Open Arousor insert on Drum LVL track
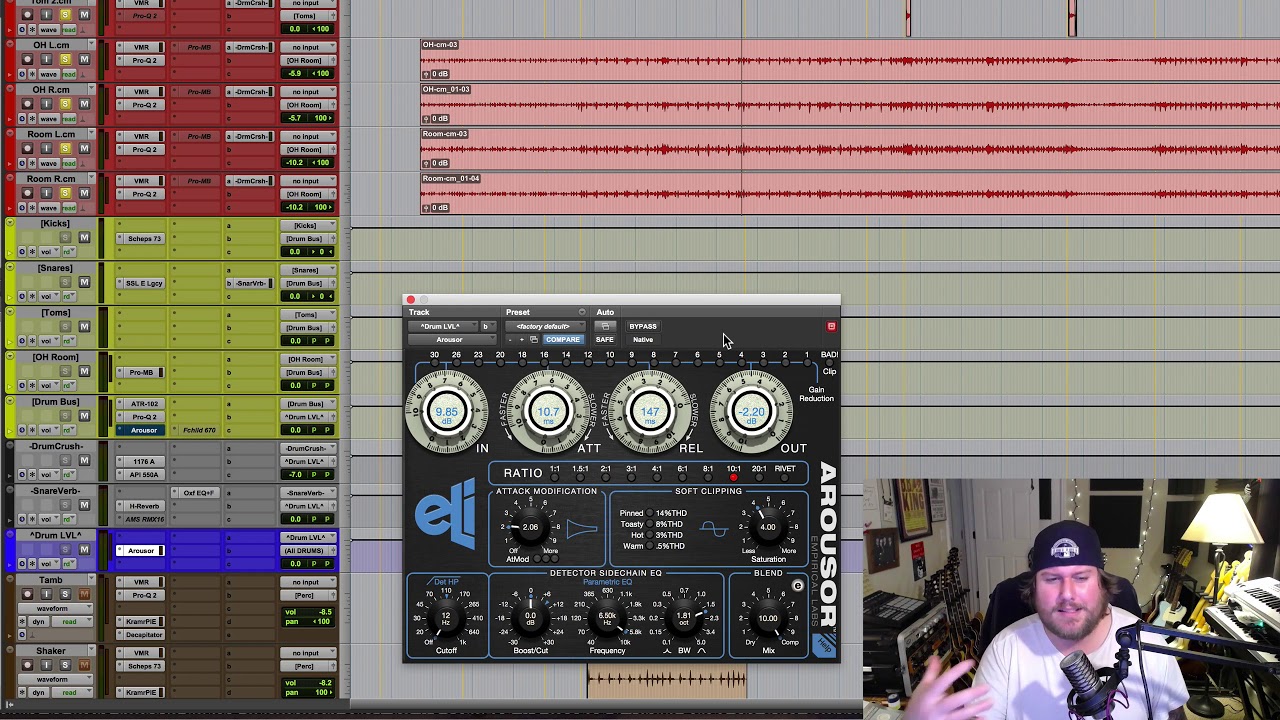Viewport: 1280px width, 720px height. coord(141,551)
